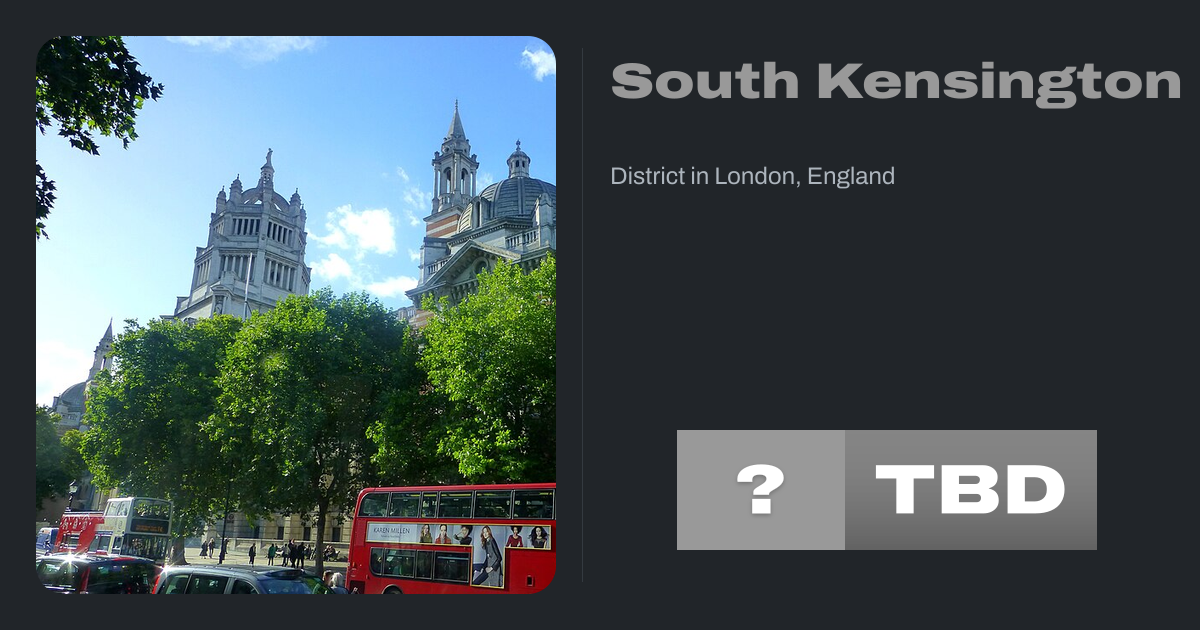
Task: Click the dark car at photo bottom-left
Action: pyautogui.click(x=97, y=574)
